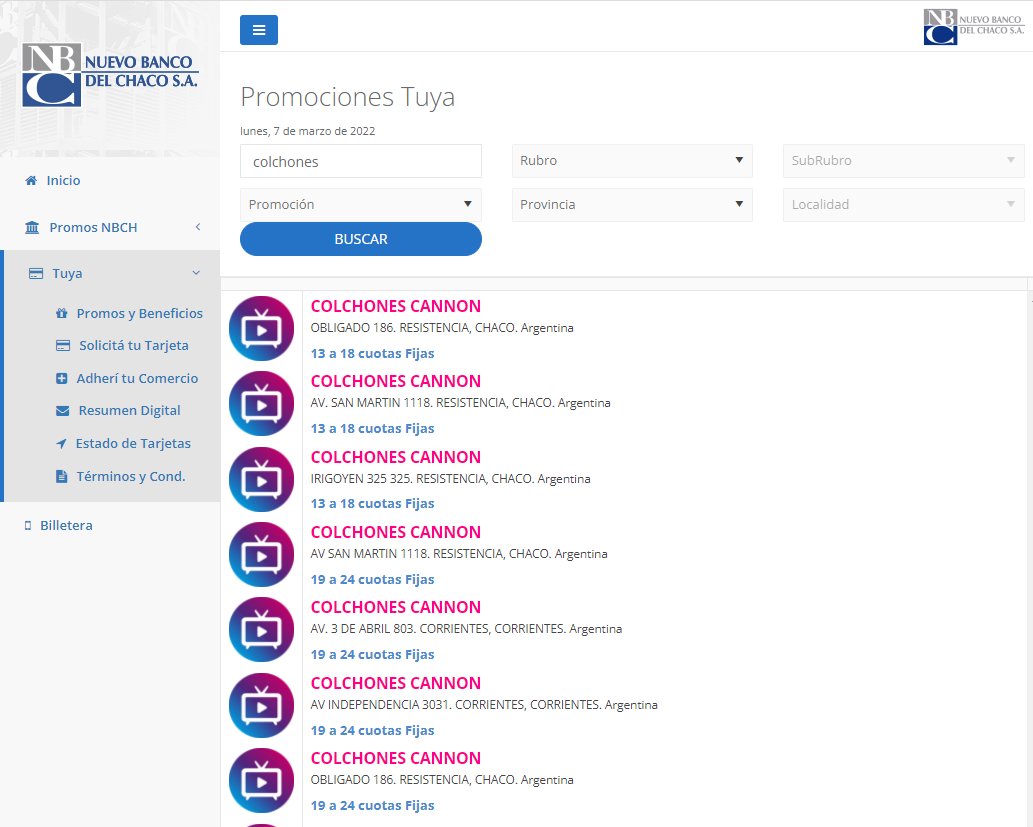Click the phone icon beside Billetera
Image resolution: width=1033 pixels, height=827 pixels.
[x=28, y=526]
